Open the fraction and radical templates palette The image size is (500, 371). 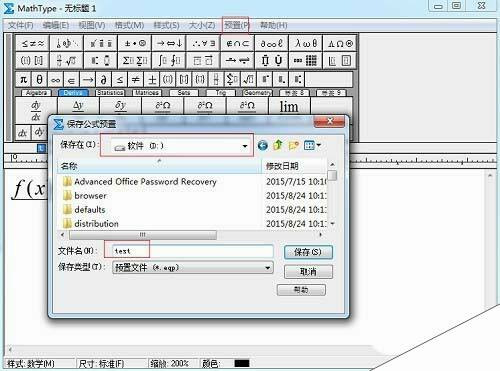66,61
